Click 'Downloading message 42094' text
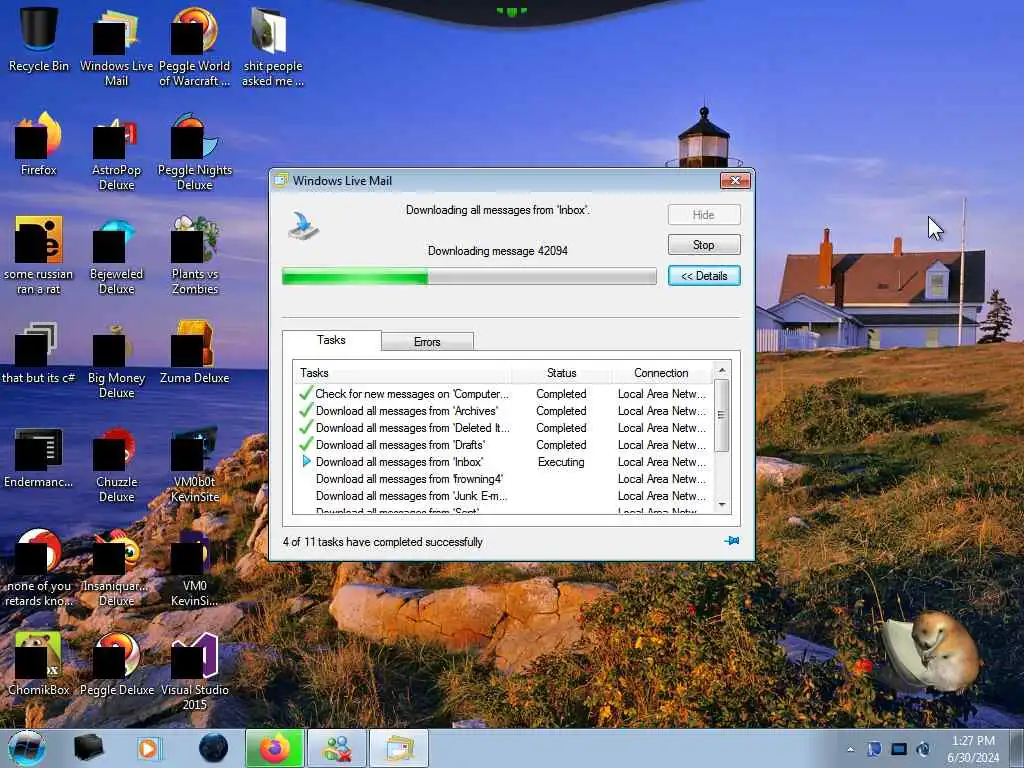The height and width of the screenshot is (768, 1024). point(498,251)
